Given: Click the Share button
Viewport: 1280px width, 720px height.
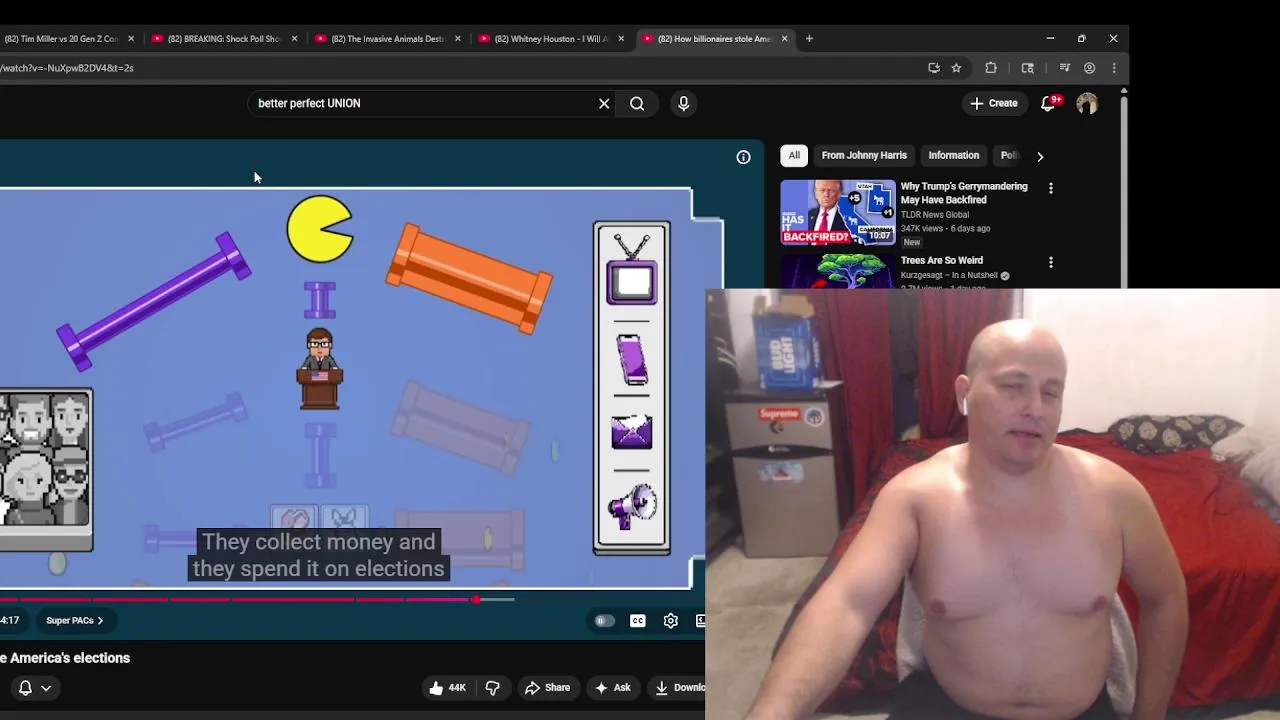Looking at the screenshot, I should click(547, 688).
